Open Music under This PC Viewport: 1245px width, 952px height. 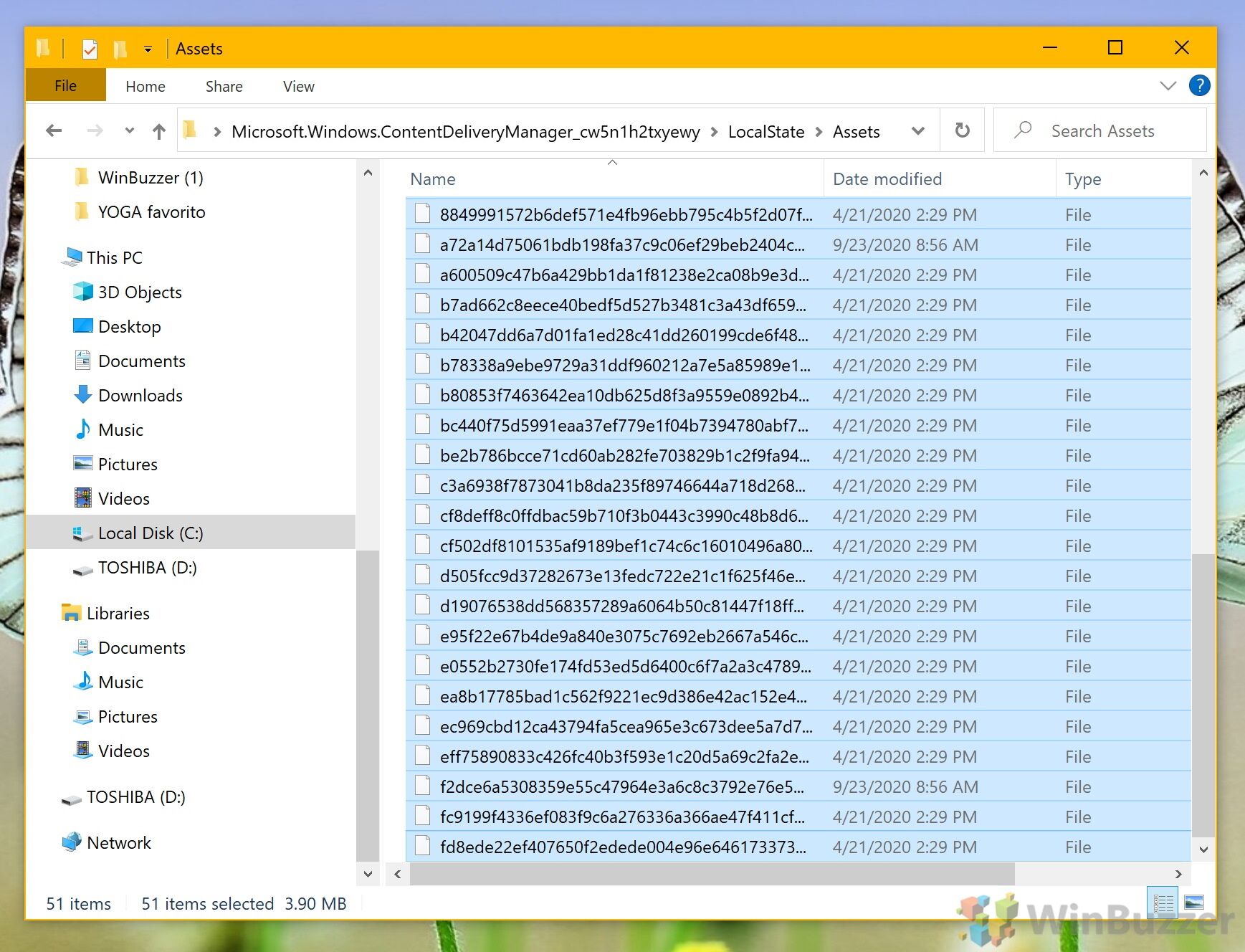pyautogui.click(x=120, y=429)
